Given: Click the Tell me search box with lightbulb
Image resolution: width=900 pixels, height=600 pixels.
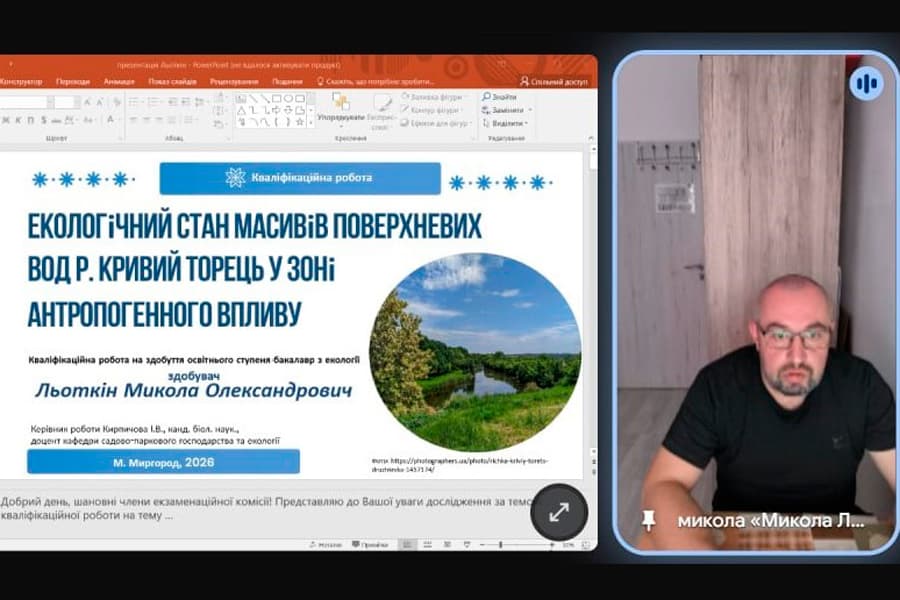Looking at the screenshot, I should pyautogui.click(x=375, y=82).
